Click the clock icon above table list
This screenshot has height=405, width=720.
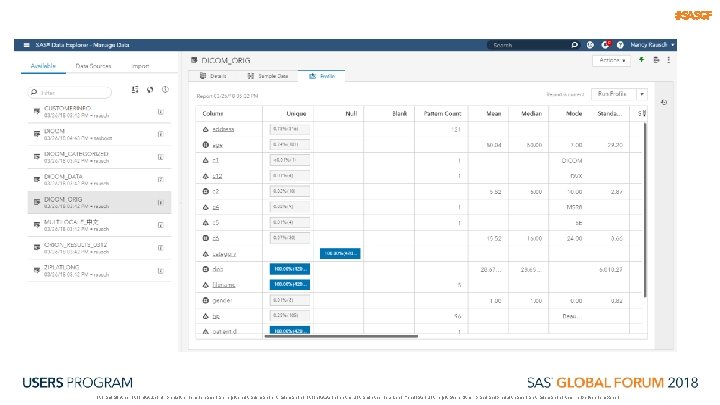click(165, 90)
